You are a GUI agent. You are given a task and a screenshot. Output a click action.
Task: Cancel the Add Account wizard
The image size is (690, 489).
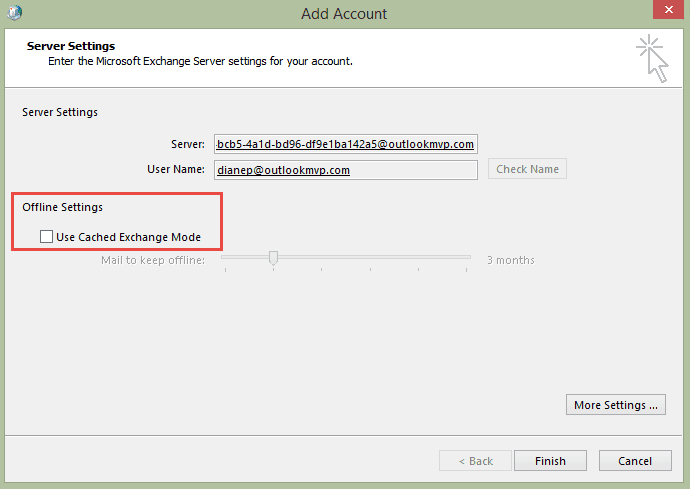pyautogui.click(x=635, y=460)
